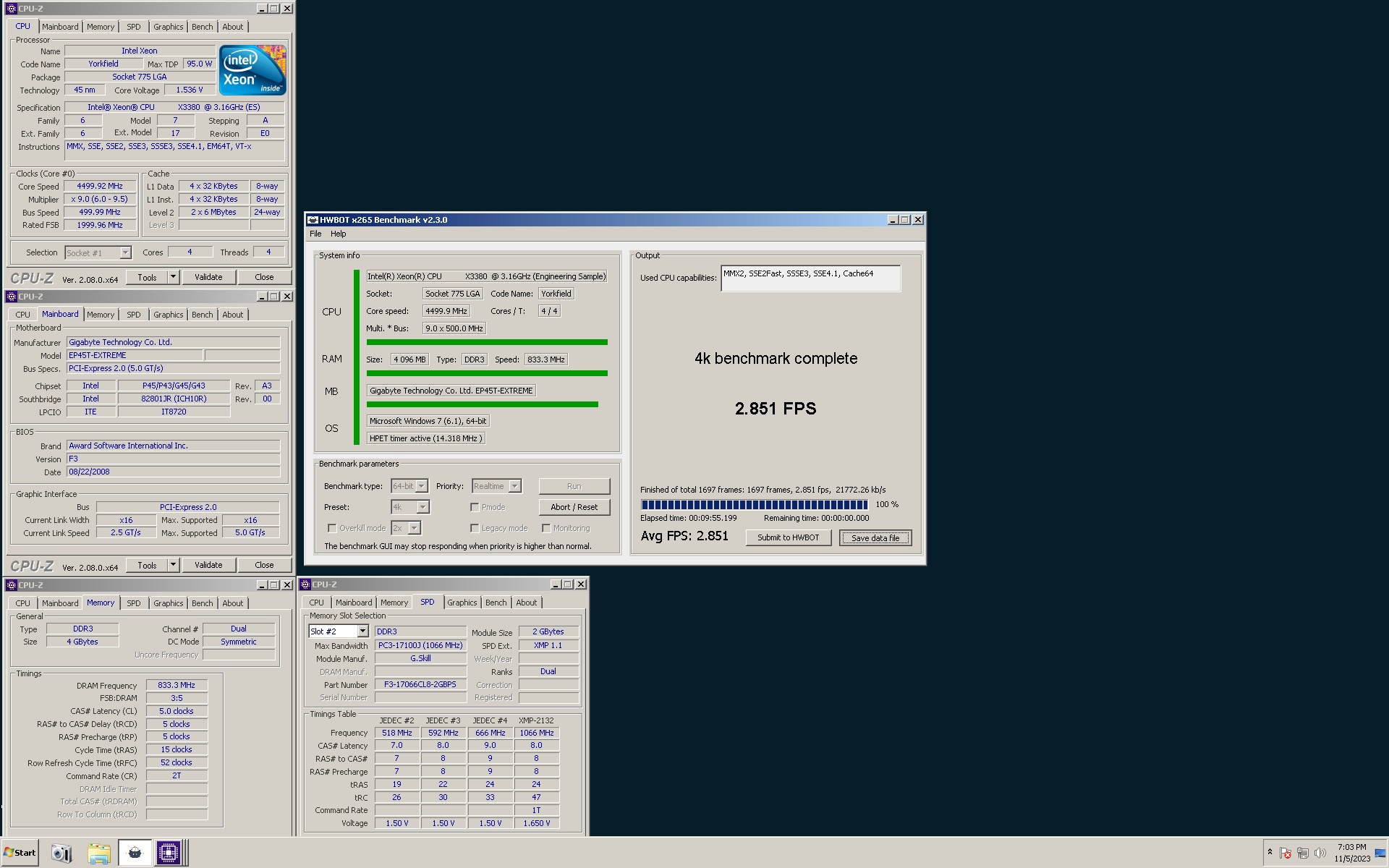The image size is (1389, 868).
Task: Open the Help menu in HWBOT
Action: tap(339, 234)
